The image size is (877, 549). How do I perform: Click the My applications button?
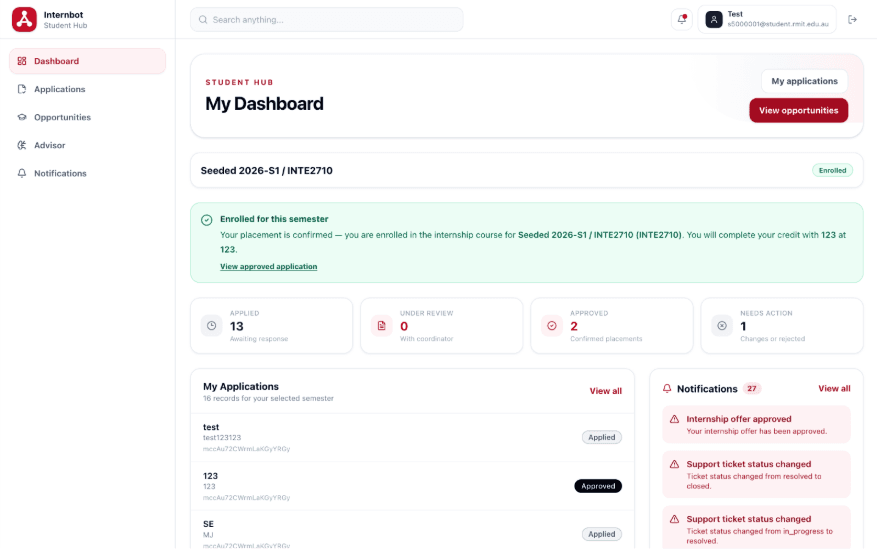pos(804,81)
